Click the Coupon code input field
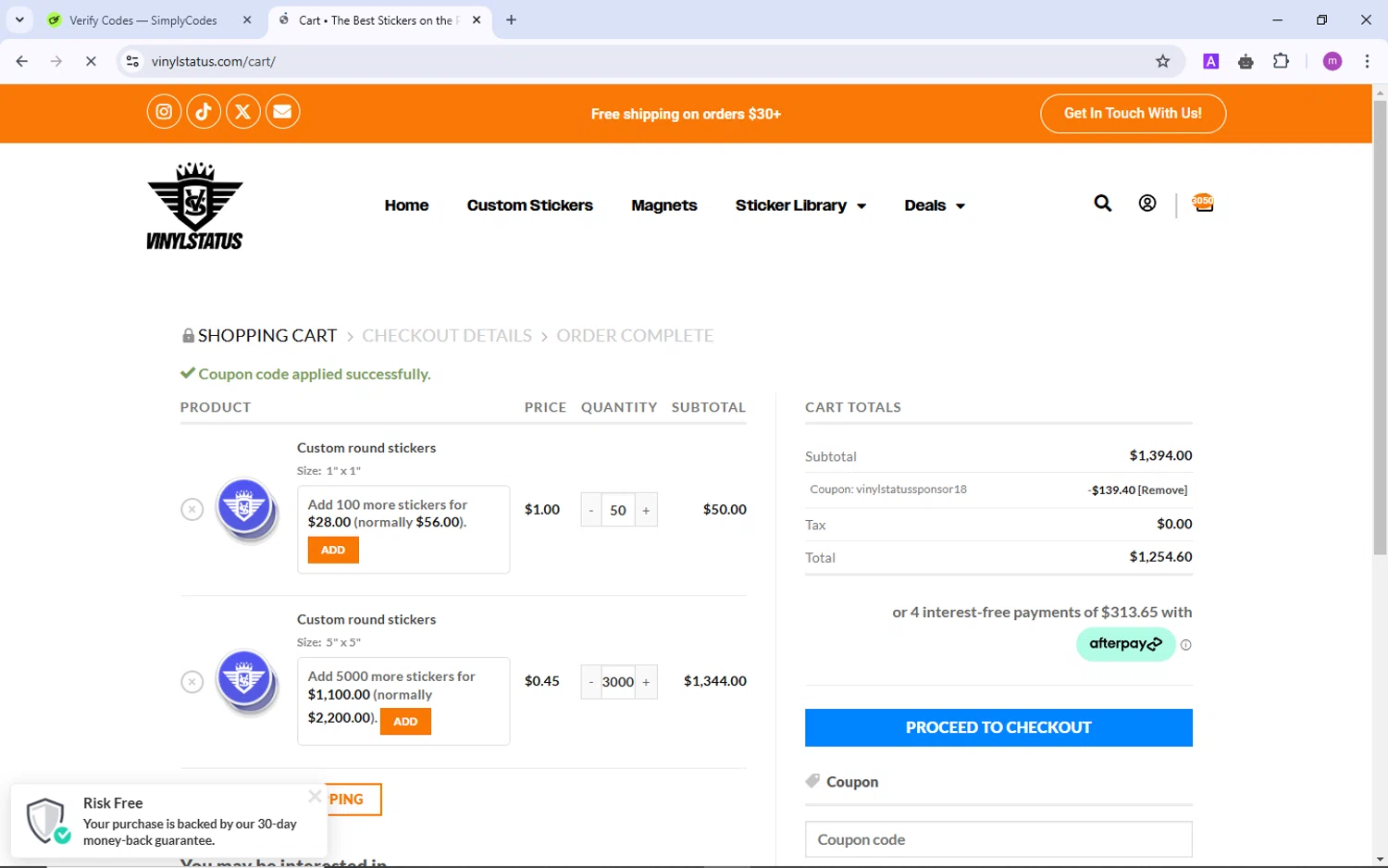 tap(998, 839)
